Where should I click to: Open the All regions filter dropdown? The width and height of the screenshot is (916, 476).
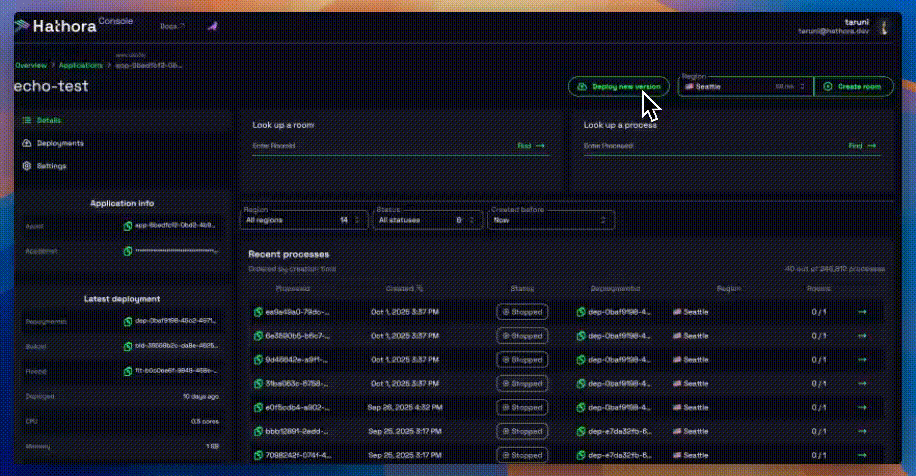(304, 220)
